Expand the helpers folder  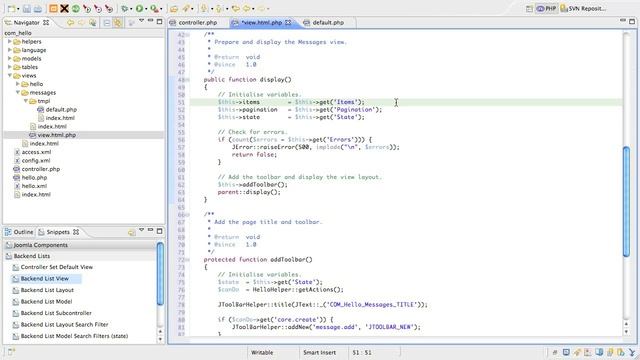[10, 41]
